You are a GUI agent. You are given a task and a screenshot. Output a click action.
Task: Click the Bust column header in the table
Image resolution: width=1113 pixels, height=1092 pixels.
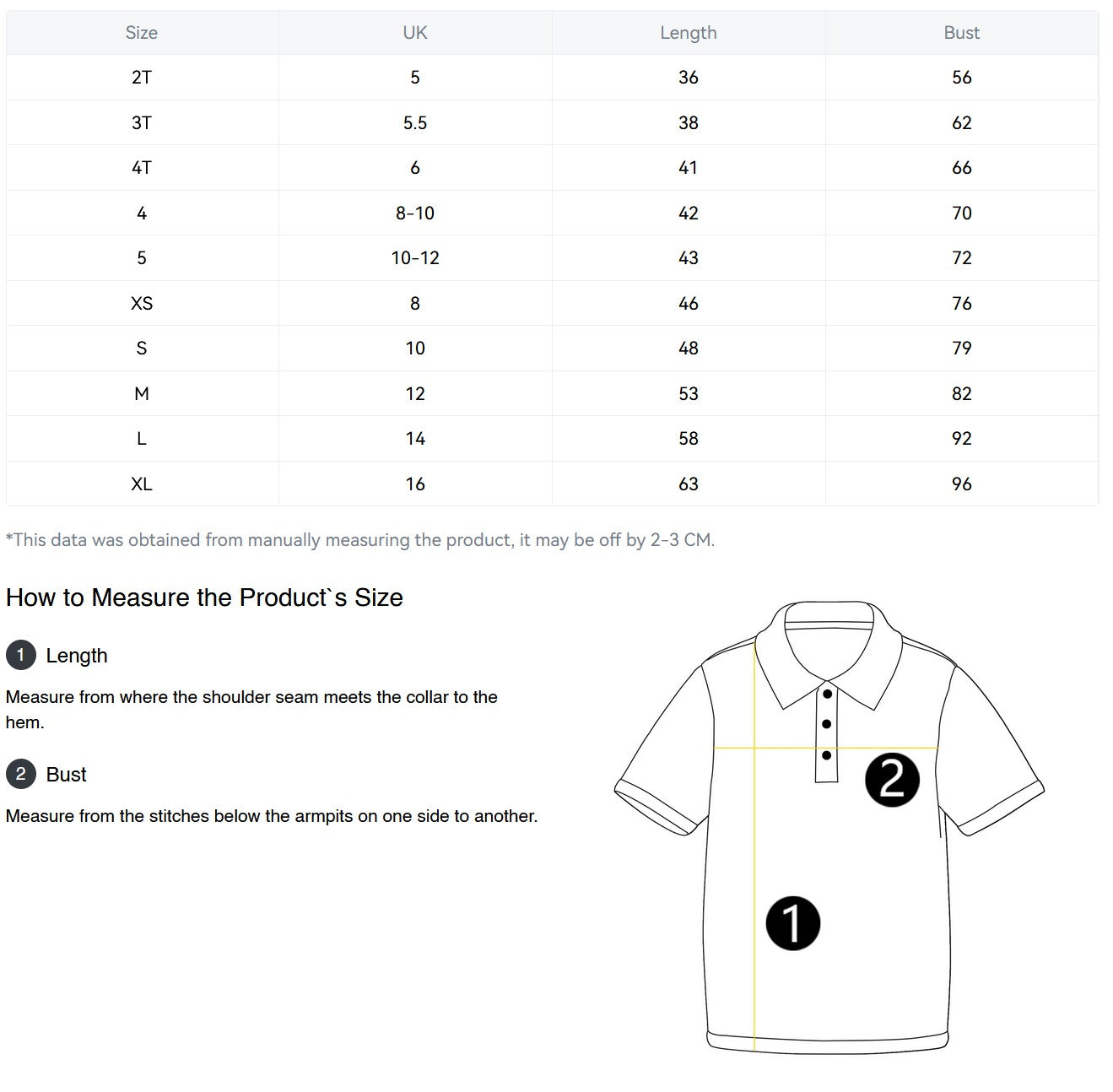point(962,33)
